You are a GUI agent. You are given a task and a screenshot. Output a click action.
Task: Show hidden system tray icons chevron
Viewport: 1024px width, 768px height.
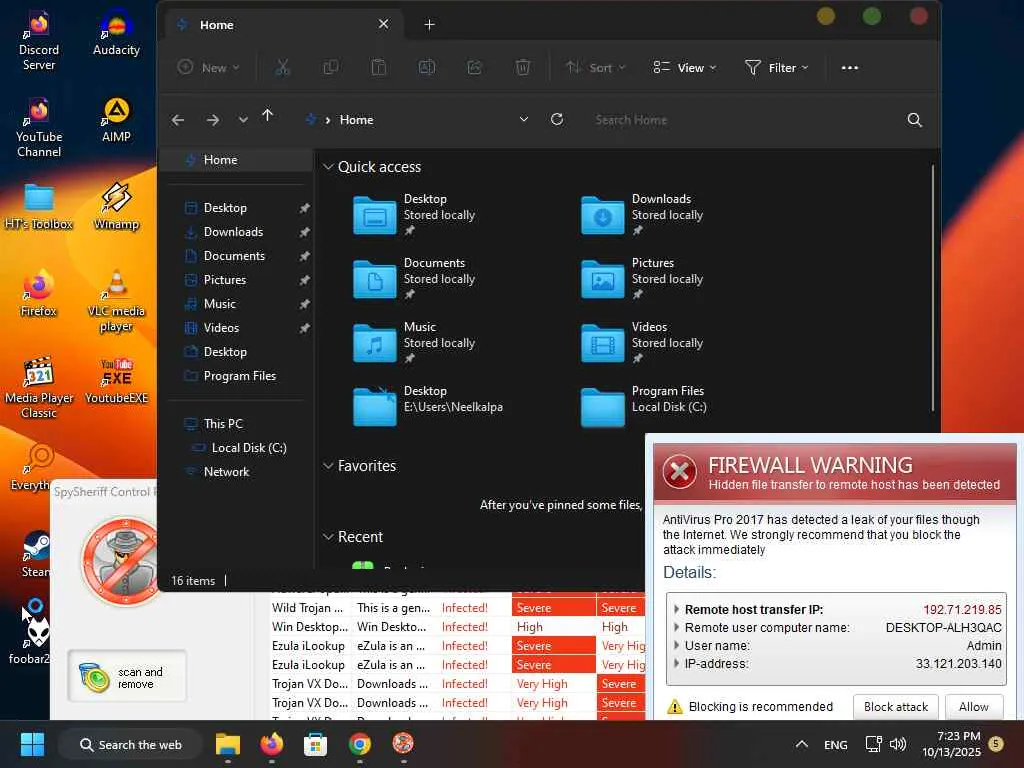pos(802,744)
